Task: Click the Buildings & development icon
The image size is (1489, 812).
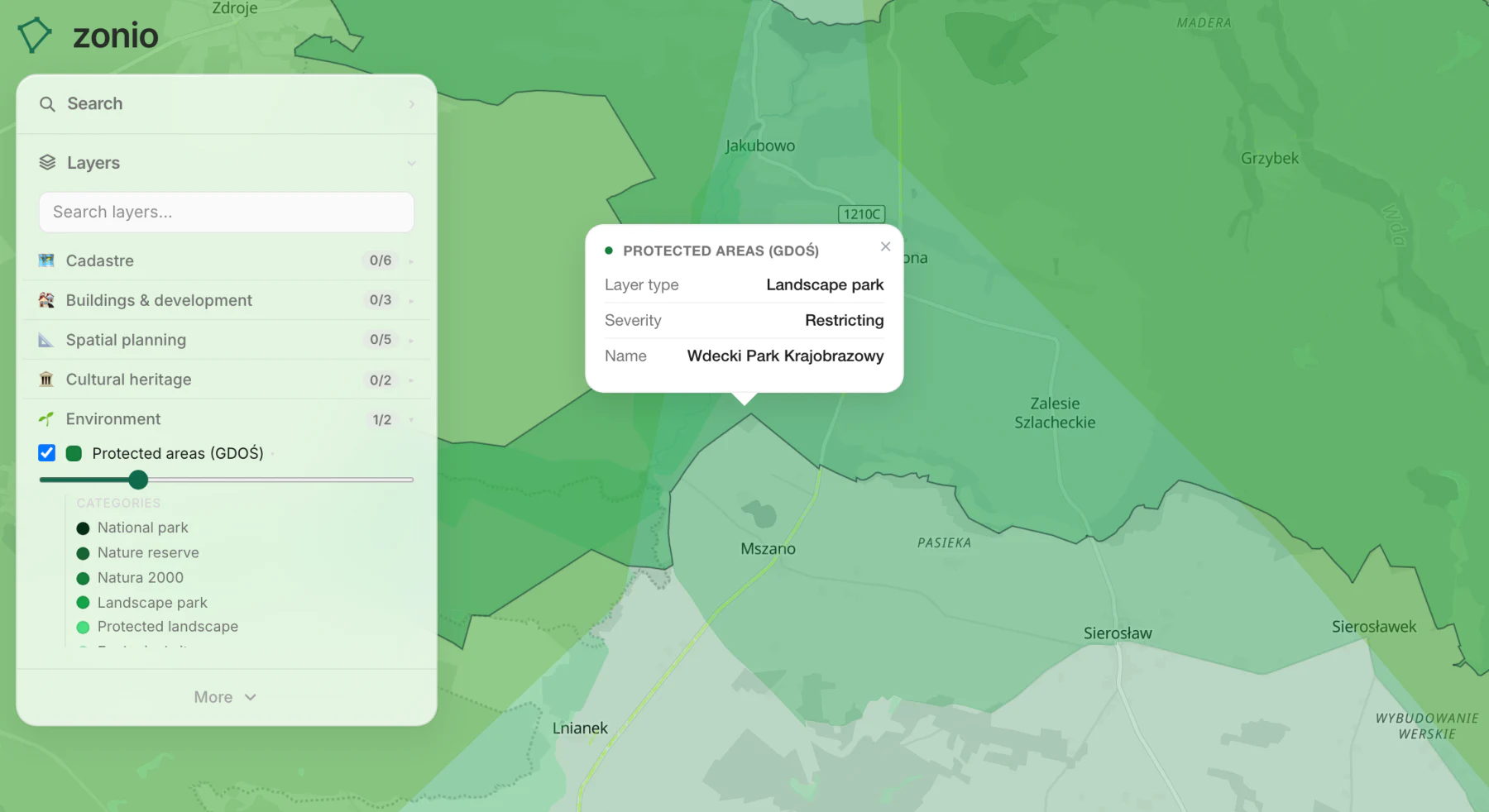Action: (46, 300)
